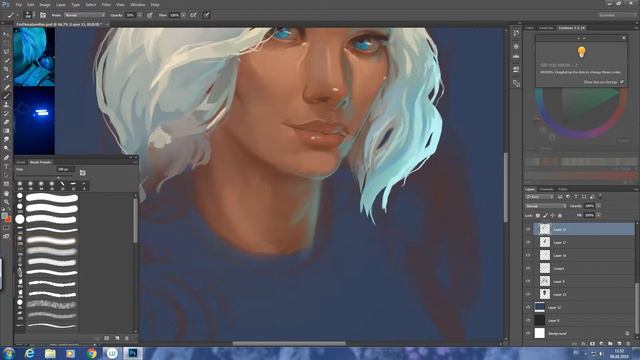Screen dimensions: 640x360
Task: Select the Horizontal Type tool
Action: (x=6, y=167)
